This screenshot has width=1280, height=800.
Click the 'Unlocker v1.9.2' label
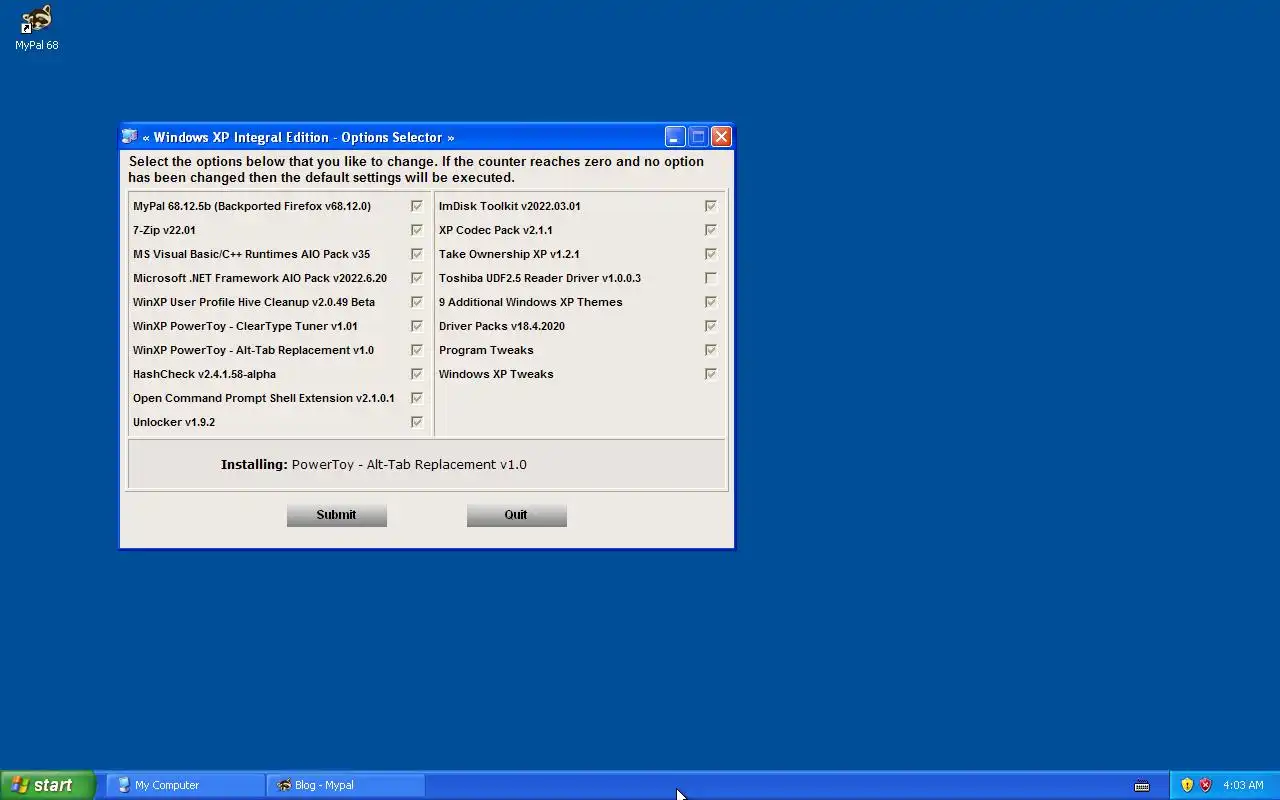tap(174, 422)
